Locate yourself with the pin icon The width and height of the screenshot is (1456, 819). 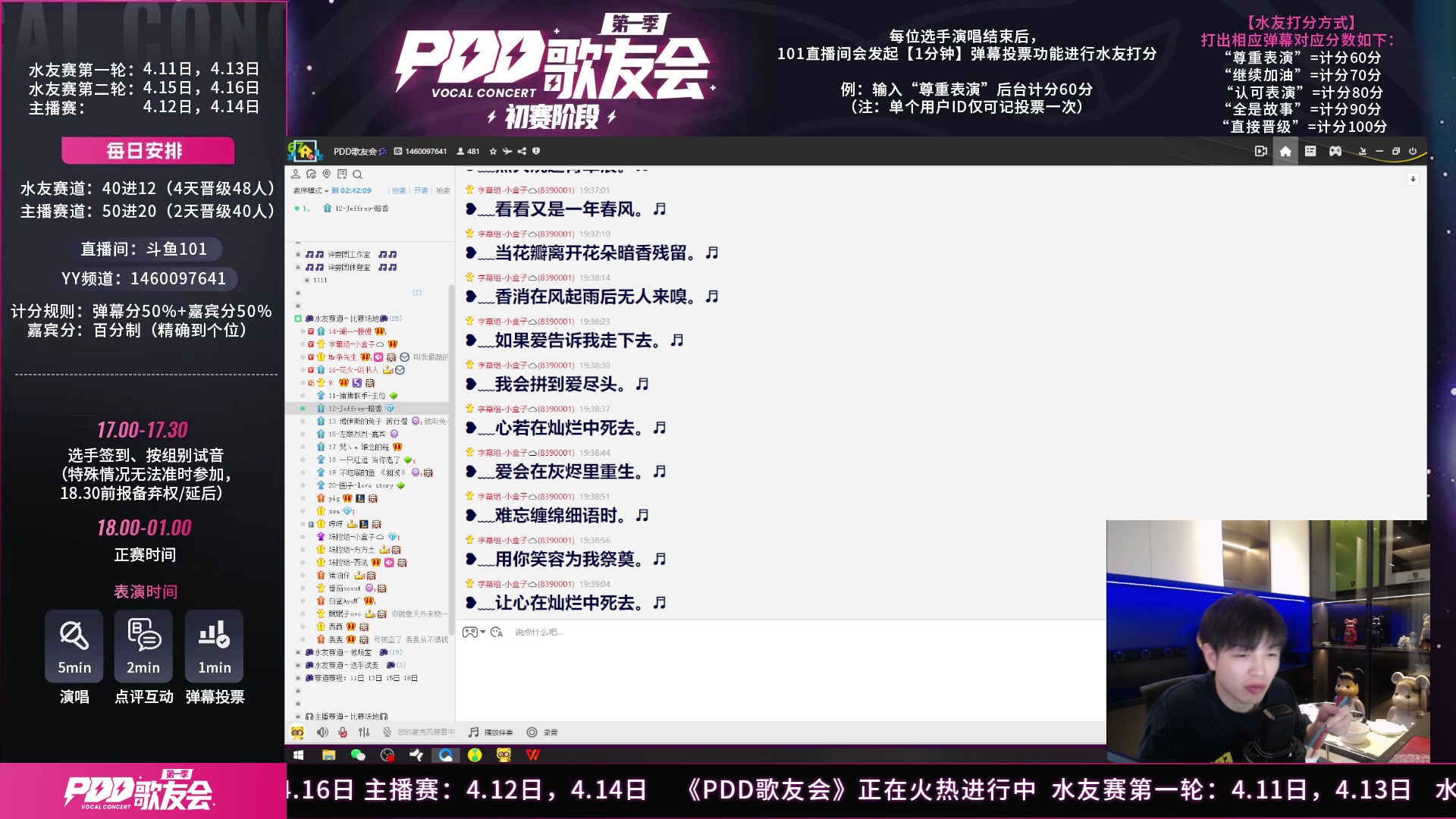tap(327, 174)
